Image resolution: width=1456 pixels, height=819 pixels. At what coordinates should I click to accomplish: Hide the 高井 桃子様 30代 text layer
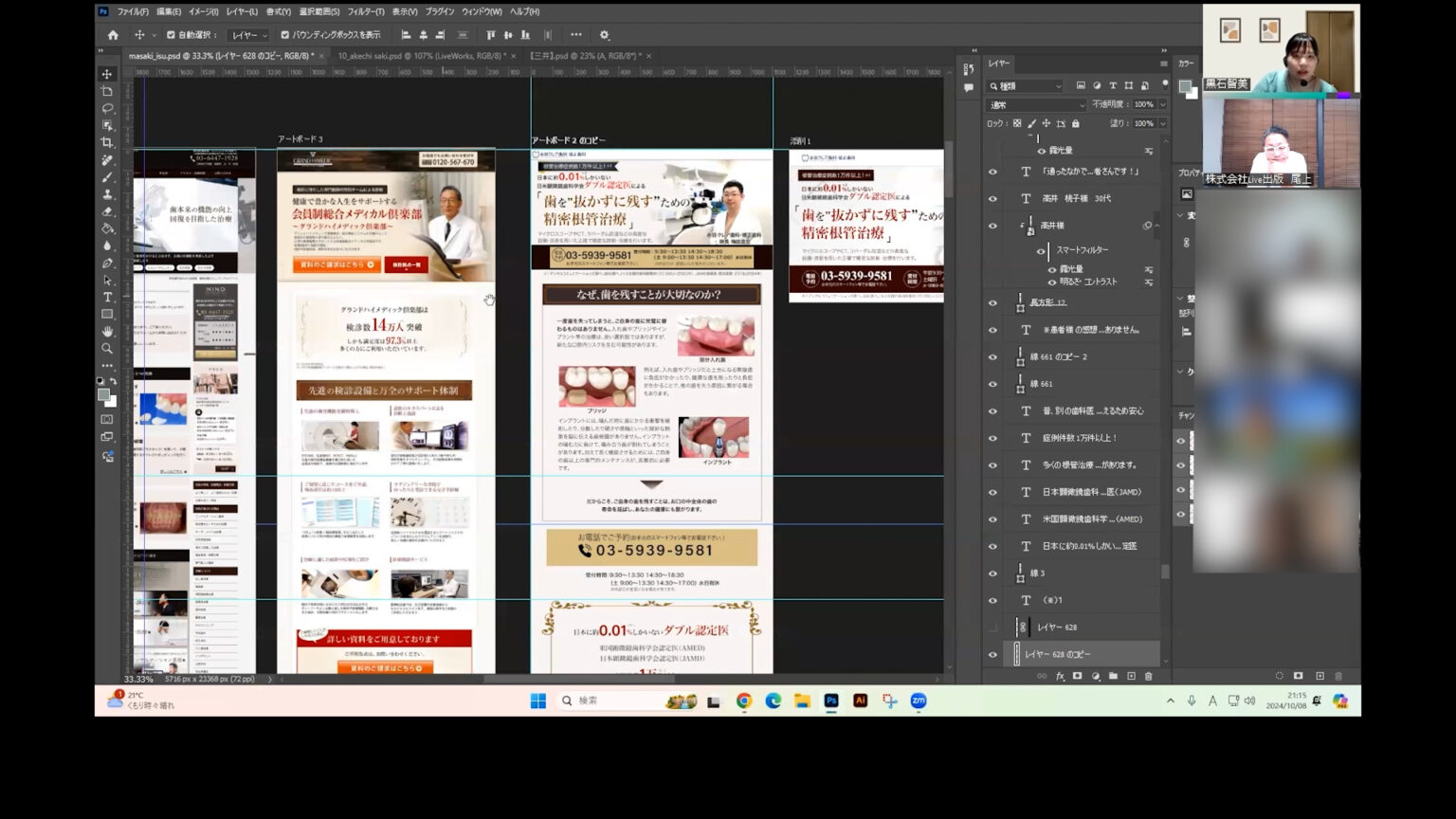coord(992,199)
